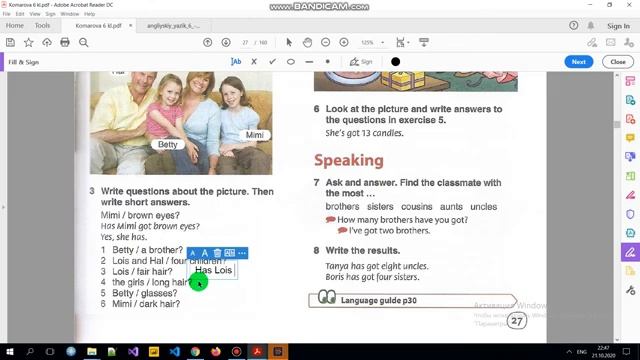
Task: Open File Explorer from taskbar
Action: click(x=92, y=351)
